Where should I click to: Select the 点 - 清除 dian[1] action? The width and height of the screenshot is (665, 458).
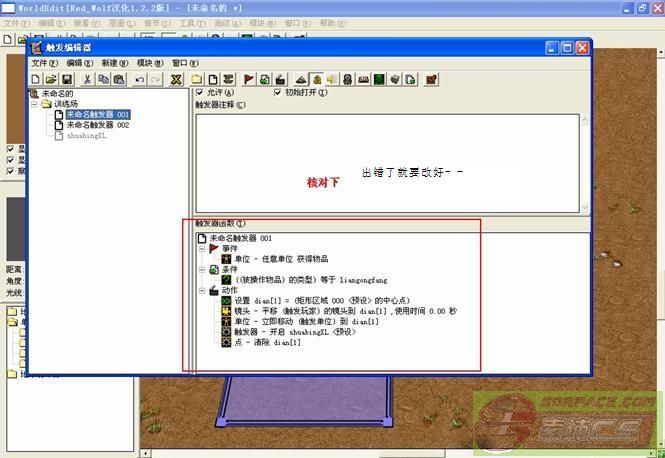(267, 343)
